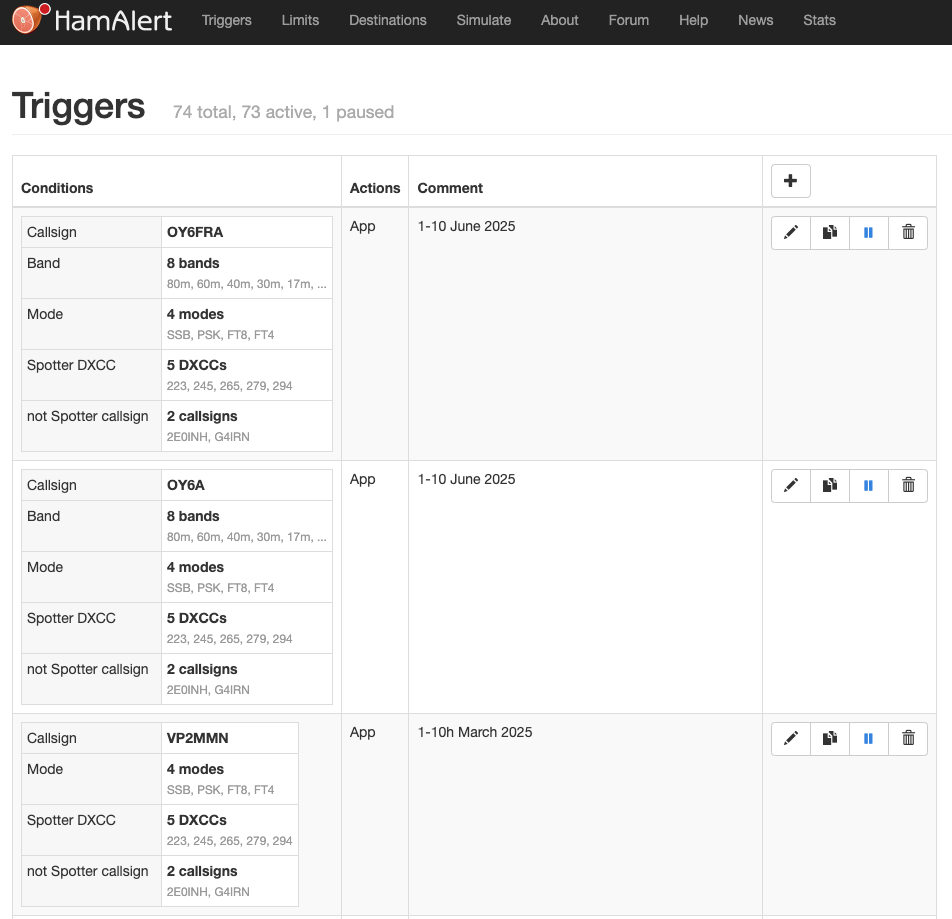The width and height of the screenshot is (952, 919).
Task: Open the Limits menu item
Action: coord(300,20)
